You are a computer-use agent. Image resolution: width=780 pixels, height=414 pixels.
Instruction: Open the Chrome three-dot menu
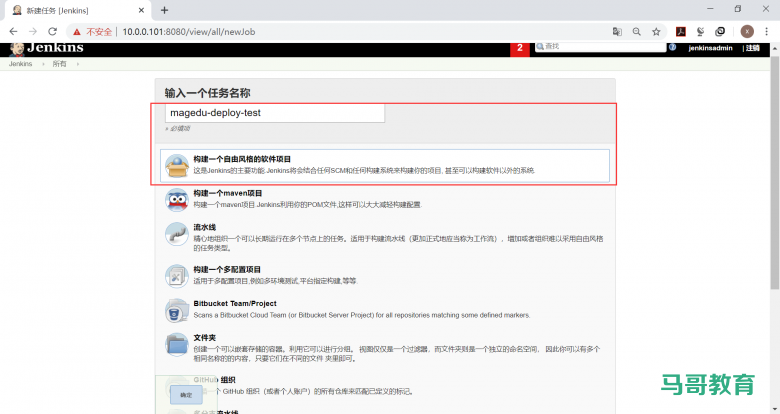pyautogui.click(x=767, y=32)
